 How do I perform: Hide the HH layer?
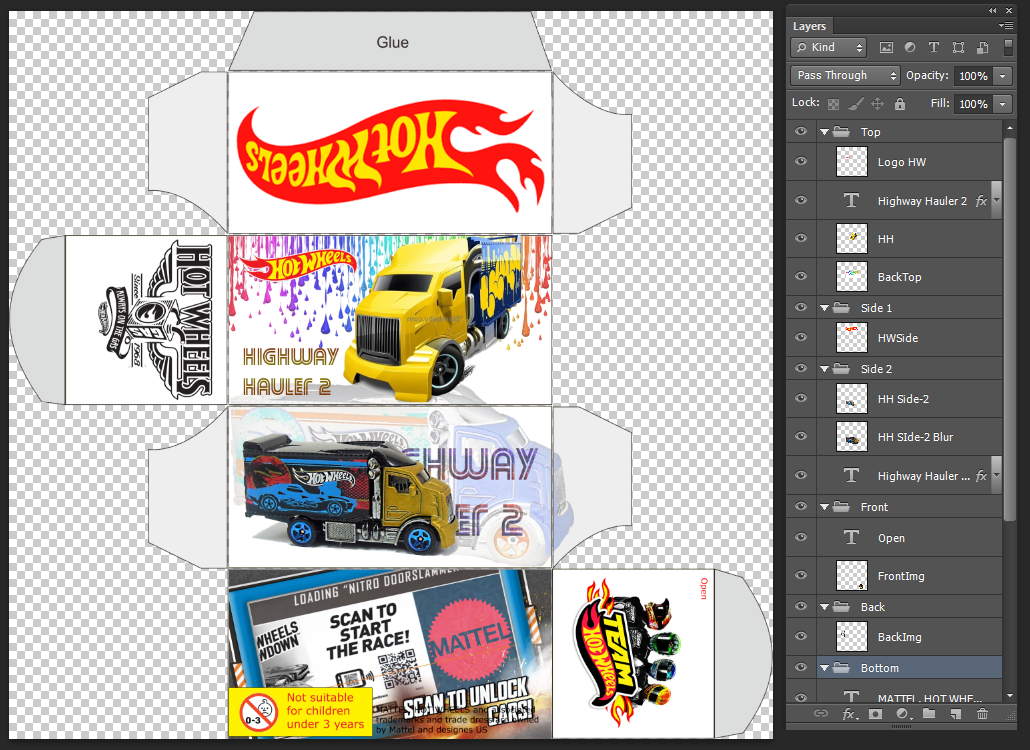coord(801,238)
